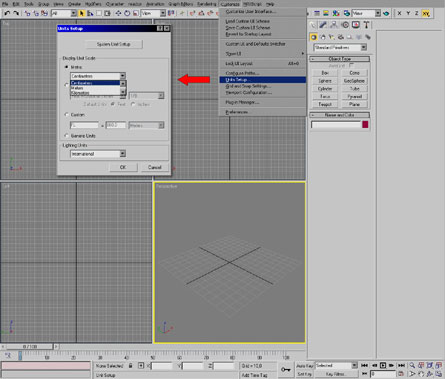Click the Play Animation button

click(383, 365)
